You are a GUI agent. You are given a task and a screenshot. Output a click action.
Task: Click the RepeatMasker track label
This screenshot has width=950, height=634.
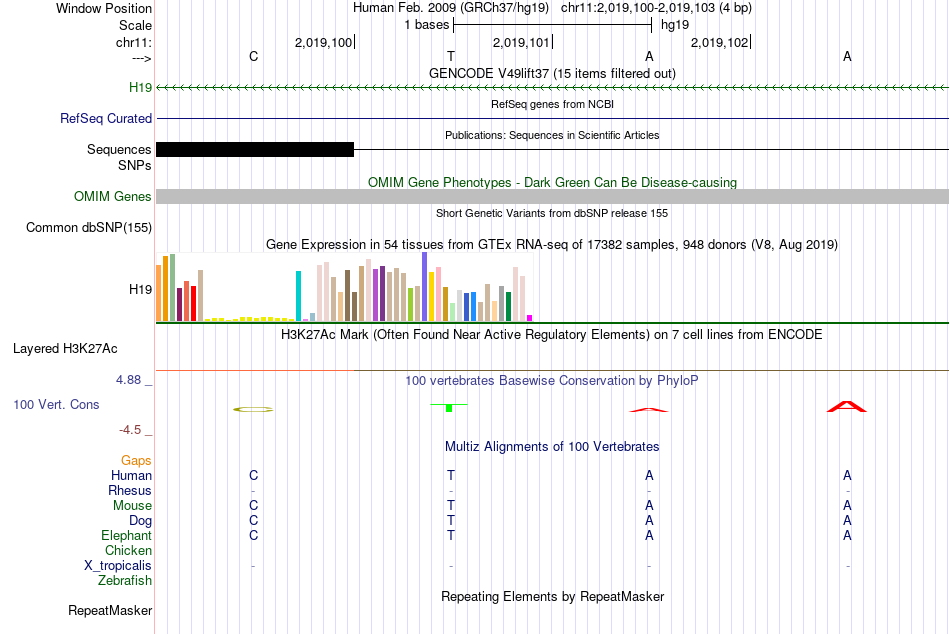pos(110,610)
